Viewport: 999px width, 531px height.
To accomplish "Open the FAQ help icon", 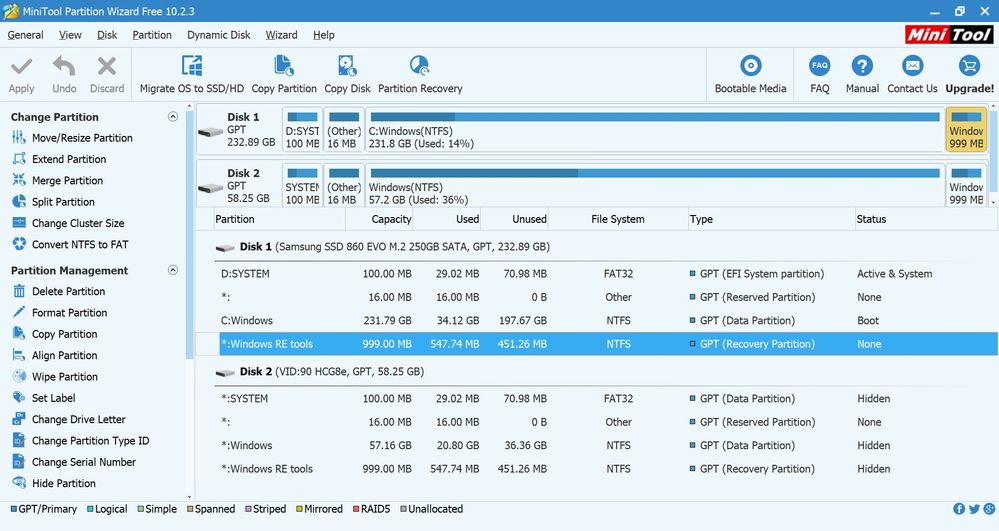I will click(x=820, y=67).
